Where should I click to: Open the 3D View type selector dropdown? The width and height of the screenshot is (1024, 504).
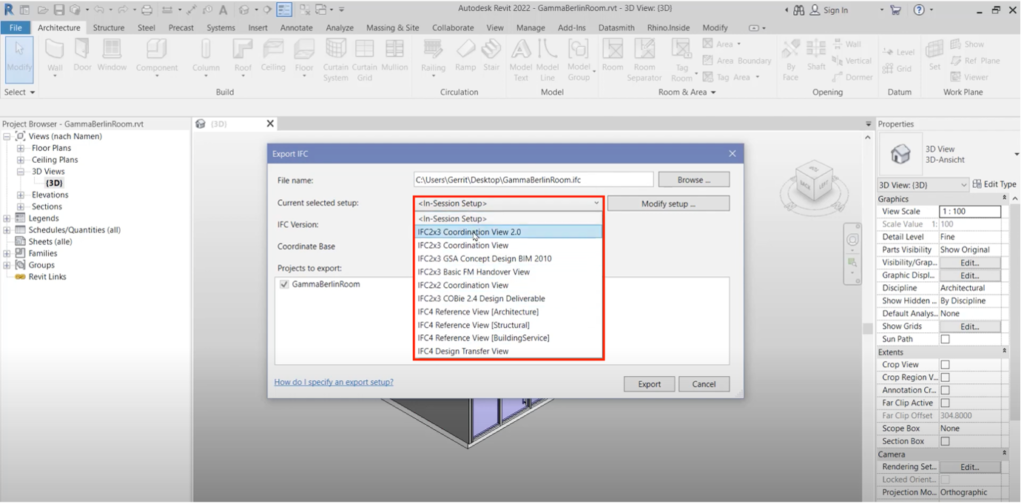[x=923, y=185]
